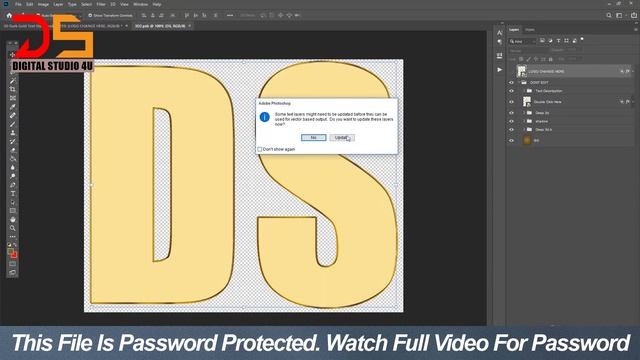Switch to the Paths panel tab
Screen dimensions: 640x360
tap(530, 30)
